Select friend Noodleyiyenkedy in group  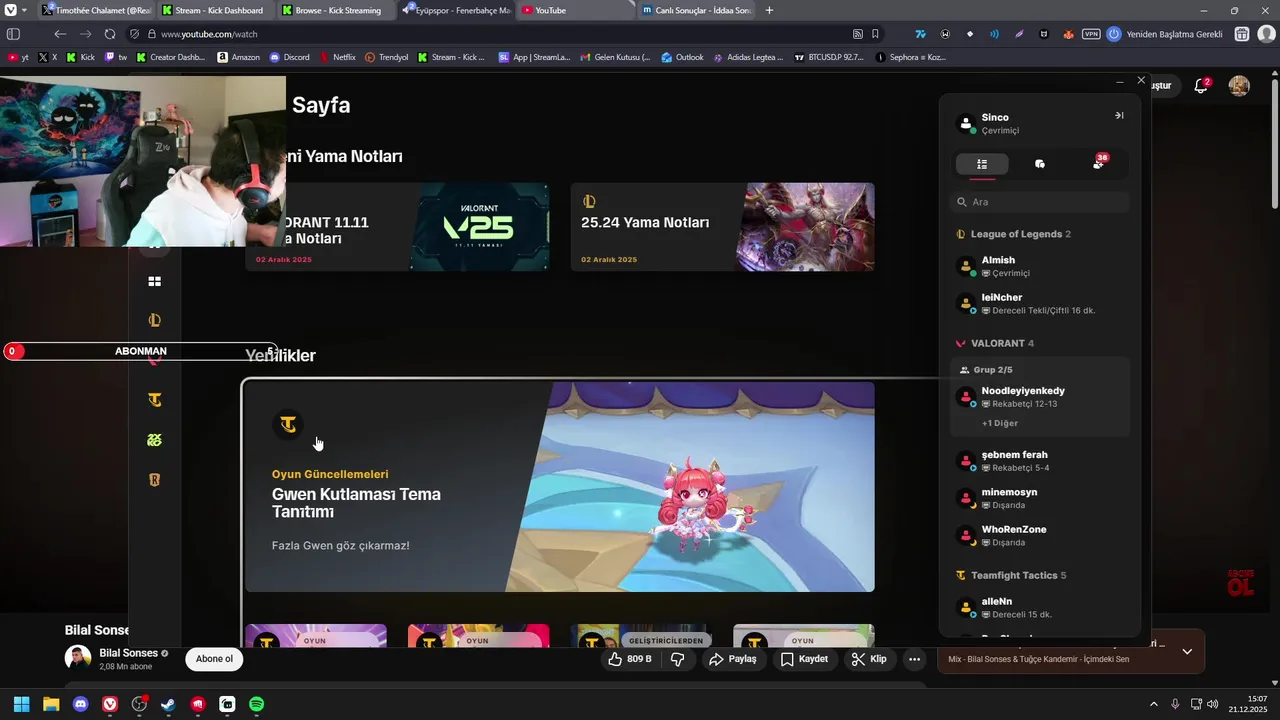pyautogui.click(x=1040, y=397)
